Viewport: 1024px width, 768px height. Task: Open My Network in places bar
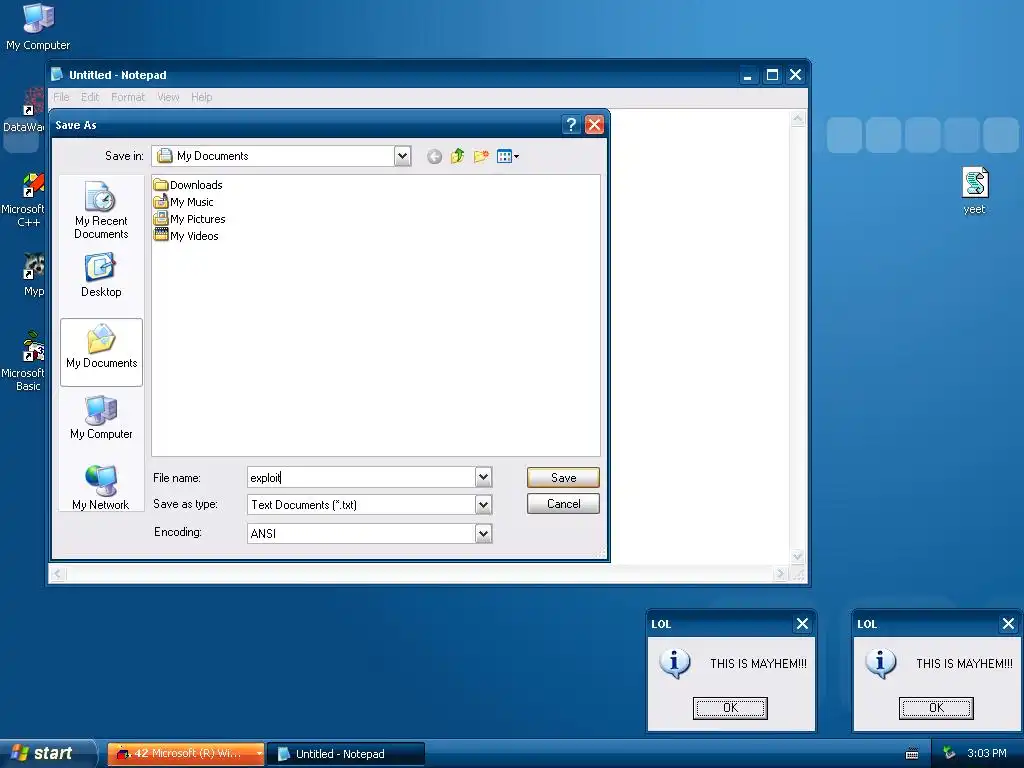point(101,487)
